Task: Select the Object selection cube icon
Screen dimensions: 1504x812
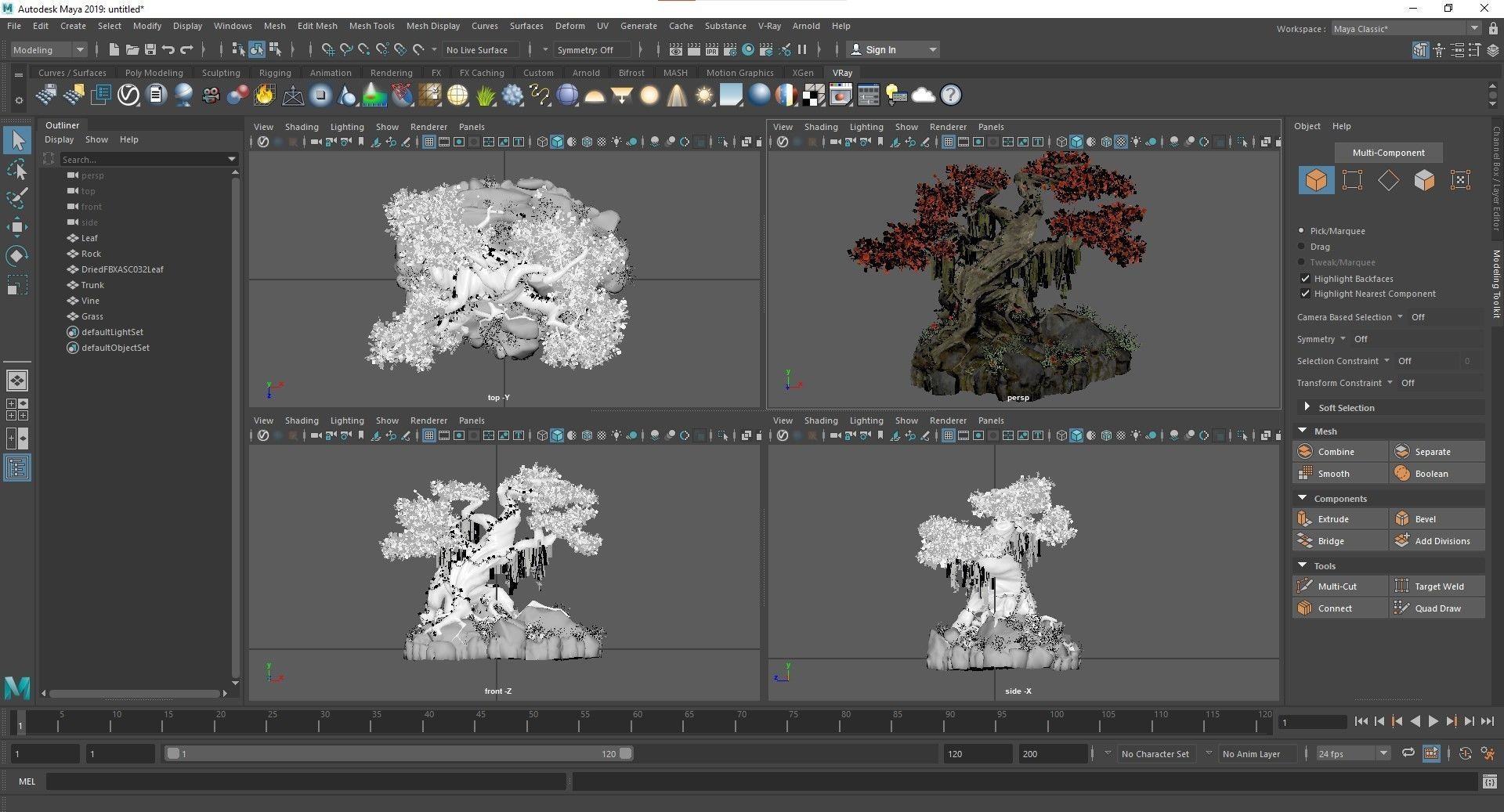Action: coord(1316,180)
